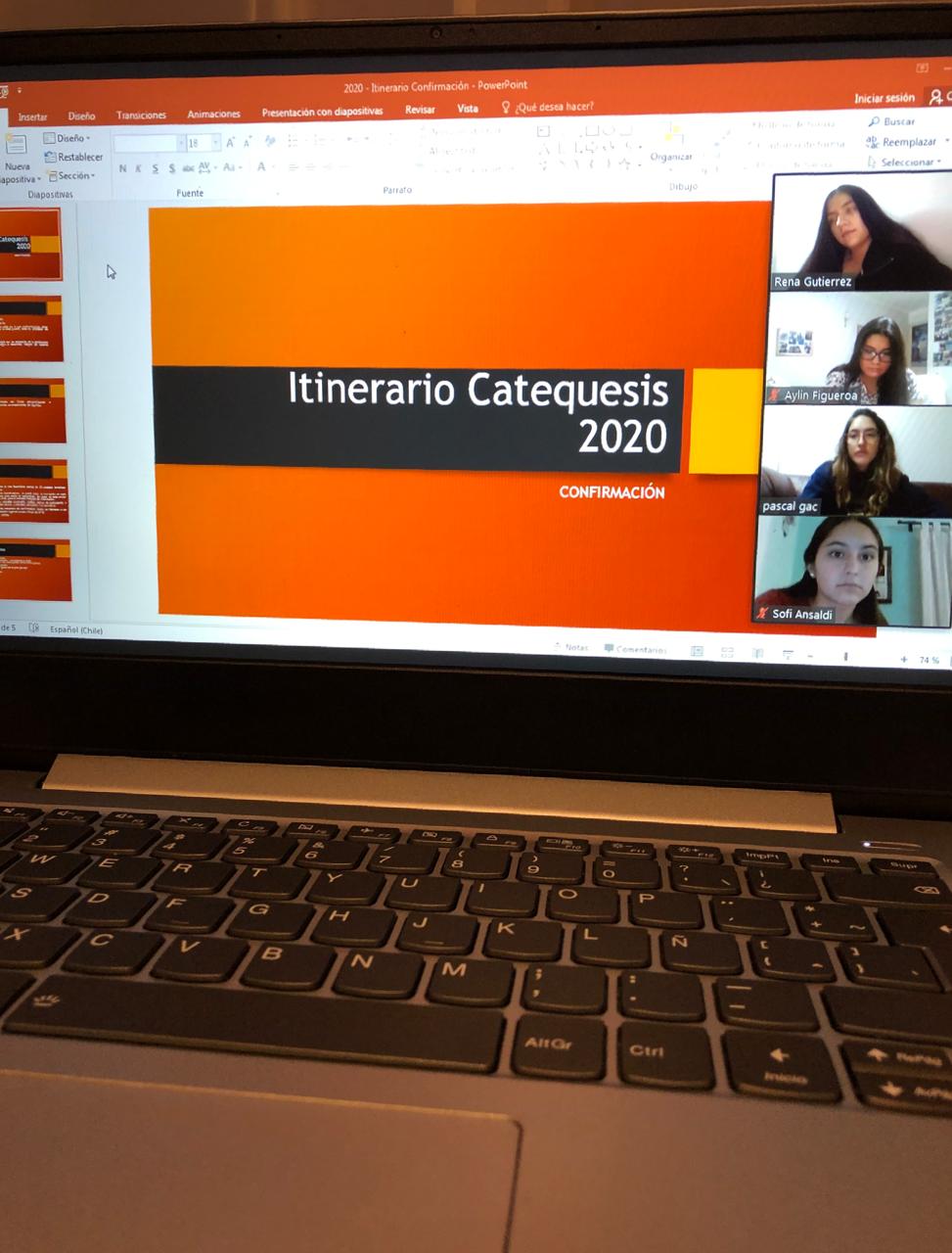
Task: Open the font size dropdown
Action: (x=215, y=143)
